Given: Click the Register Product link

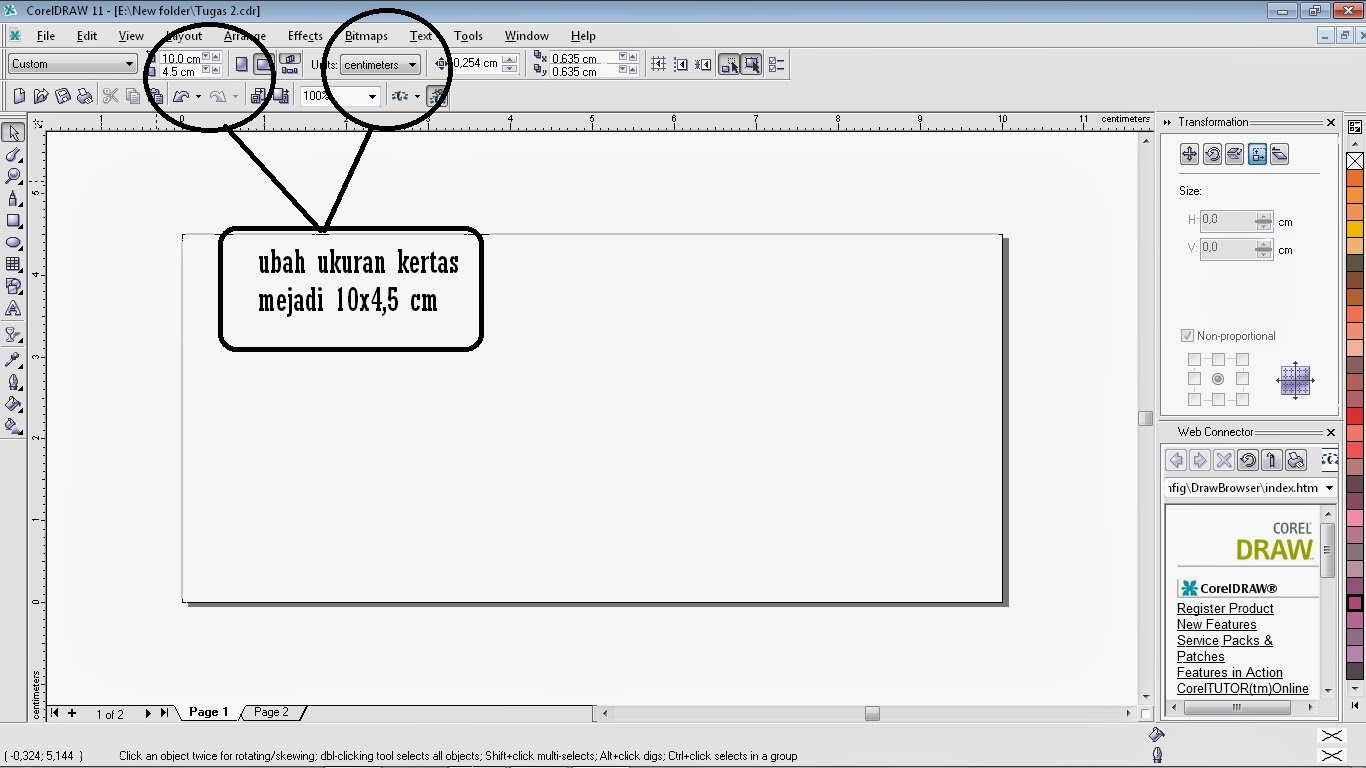Looking at the screenshot, I should click(1225, 608).
